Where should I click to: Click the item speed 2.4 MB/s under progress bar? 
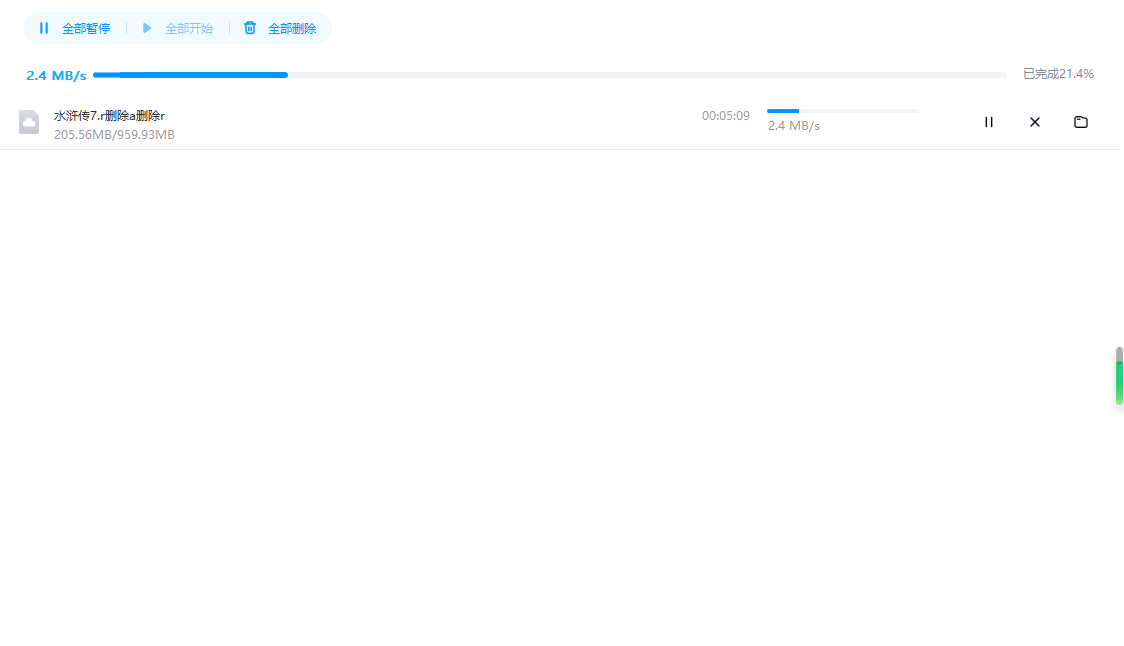794,125
